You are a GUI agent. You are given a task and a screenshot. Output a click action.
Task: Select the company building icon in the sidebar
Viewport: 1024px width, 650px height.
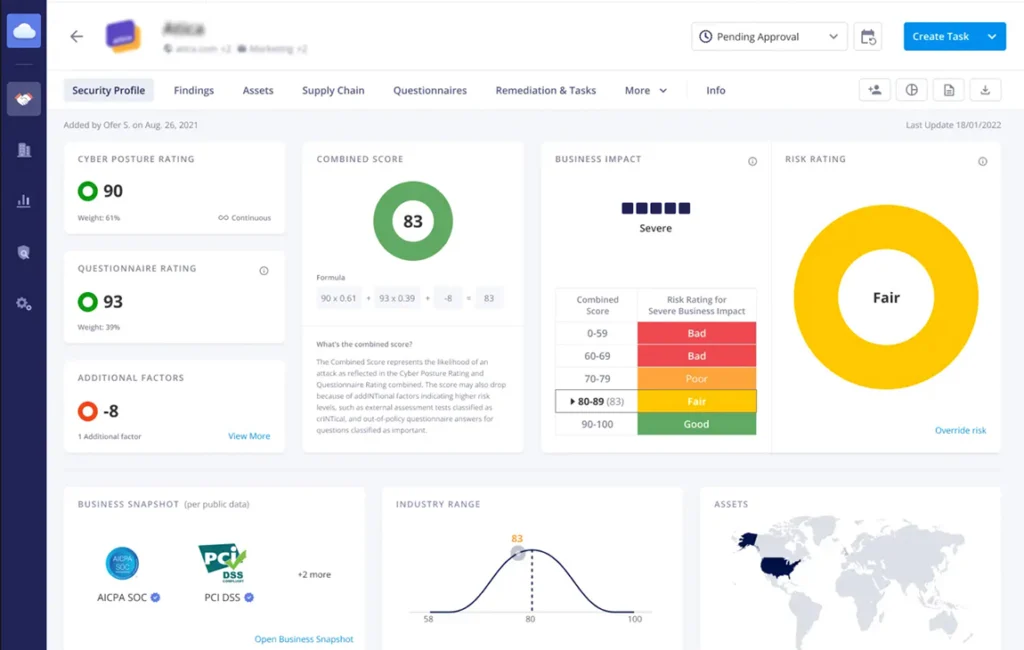tap(22, 150)
